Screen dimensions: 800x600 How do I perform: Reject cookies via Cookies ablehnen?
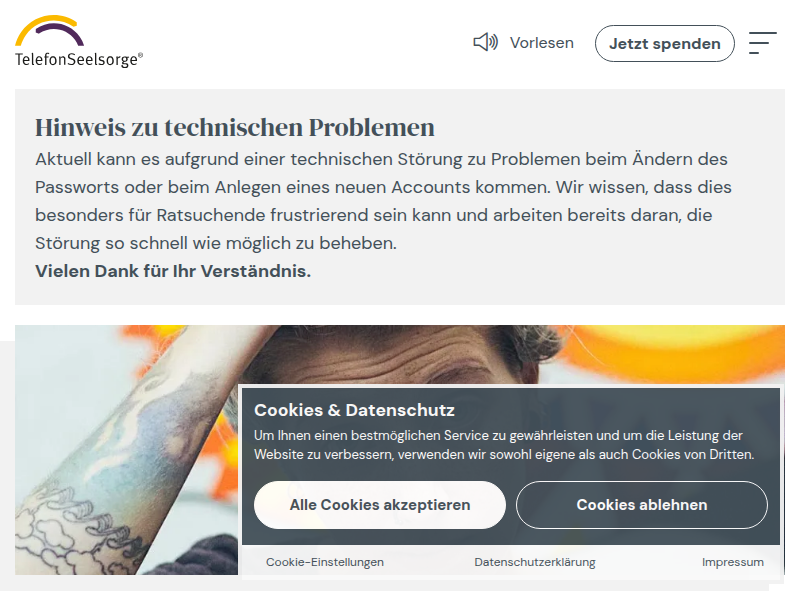pos(641,505)
